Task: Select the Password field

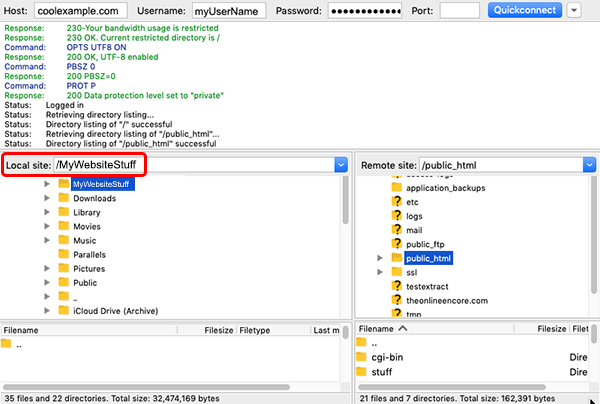Action: (365, 11)
